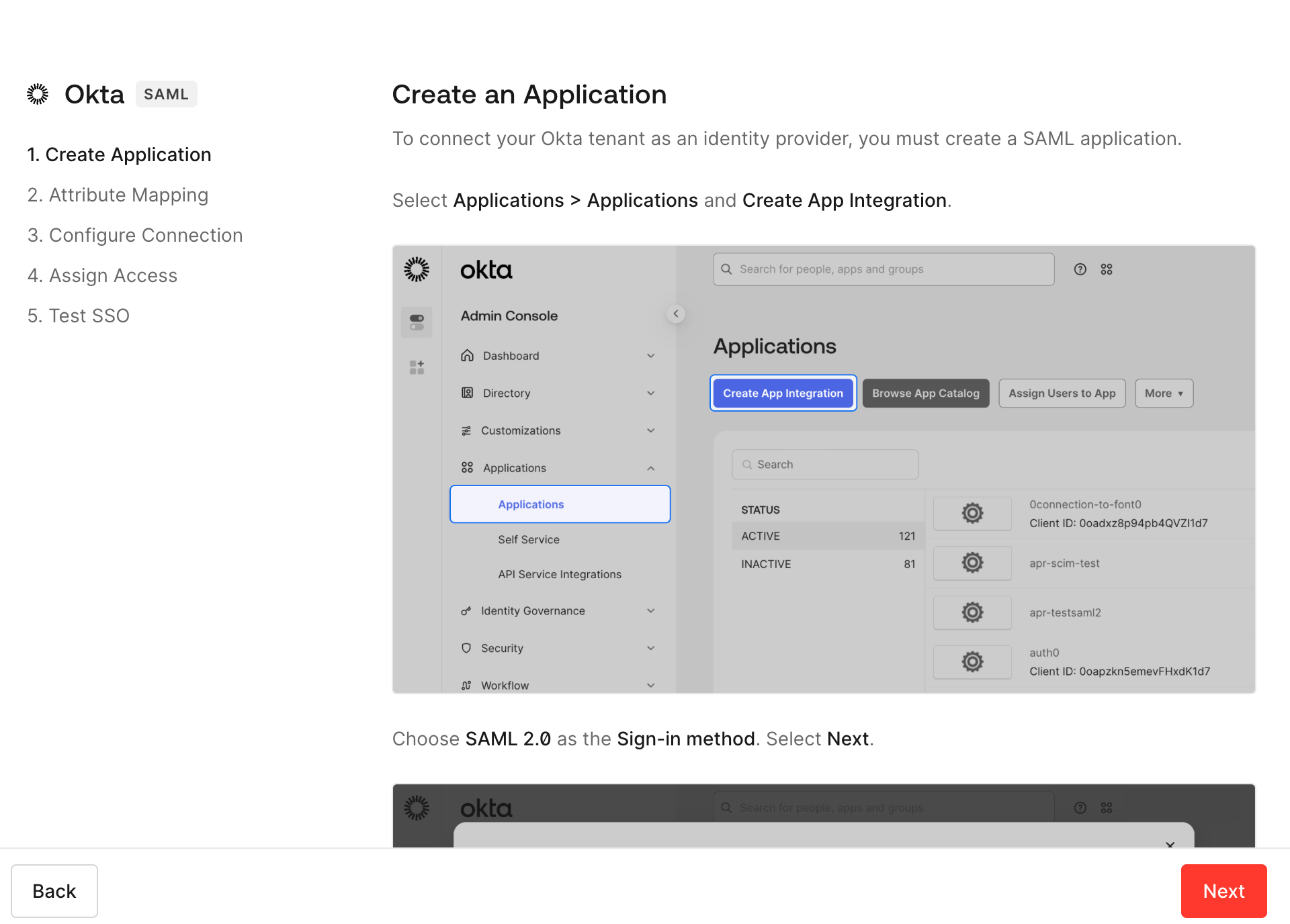Click the Identity Governance label
This screenshot has height=924, width=1290.
click(533, 611)
